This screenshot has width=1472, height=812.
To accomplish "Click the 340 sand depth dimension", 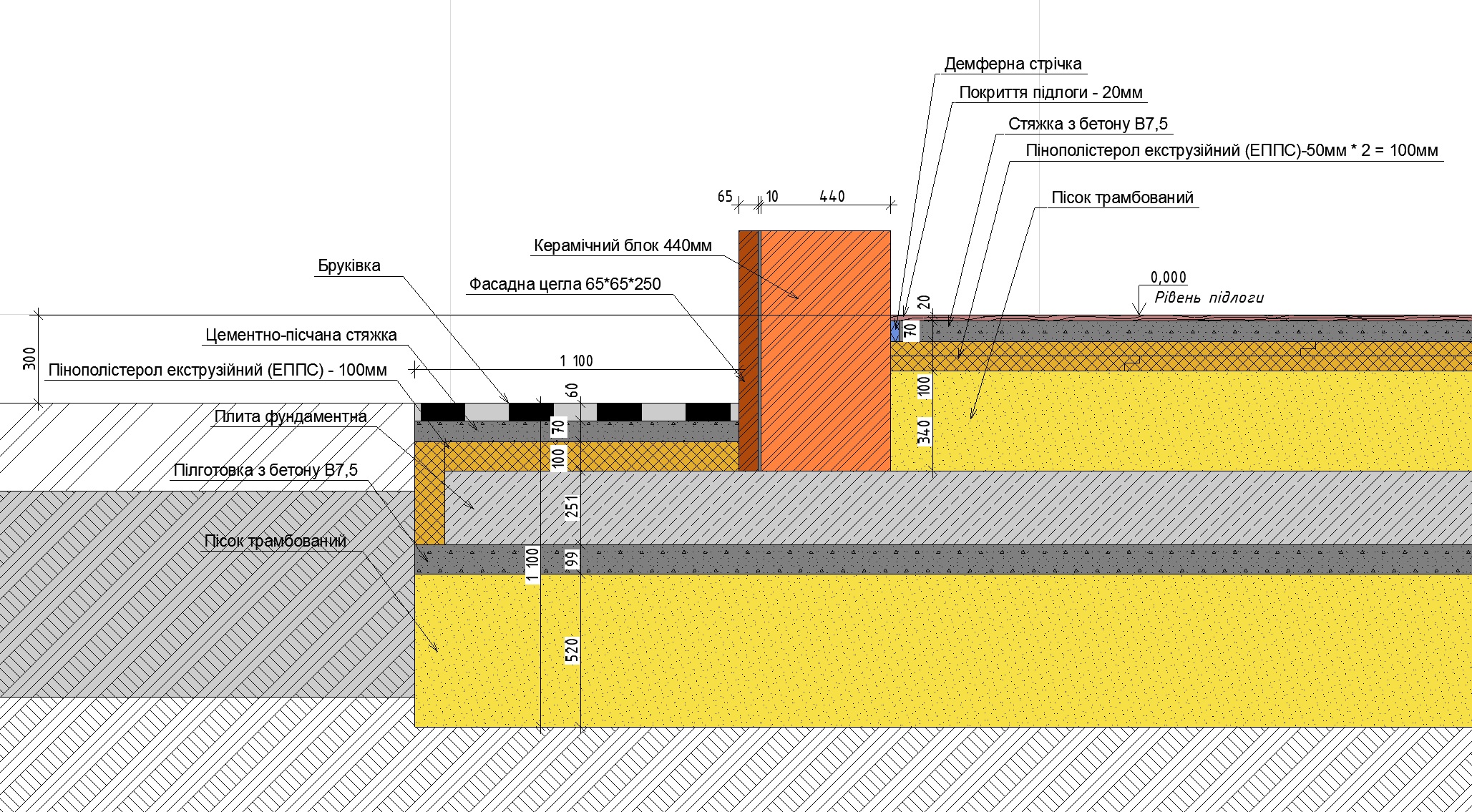I will (x=925, y=431).
